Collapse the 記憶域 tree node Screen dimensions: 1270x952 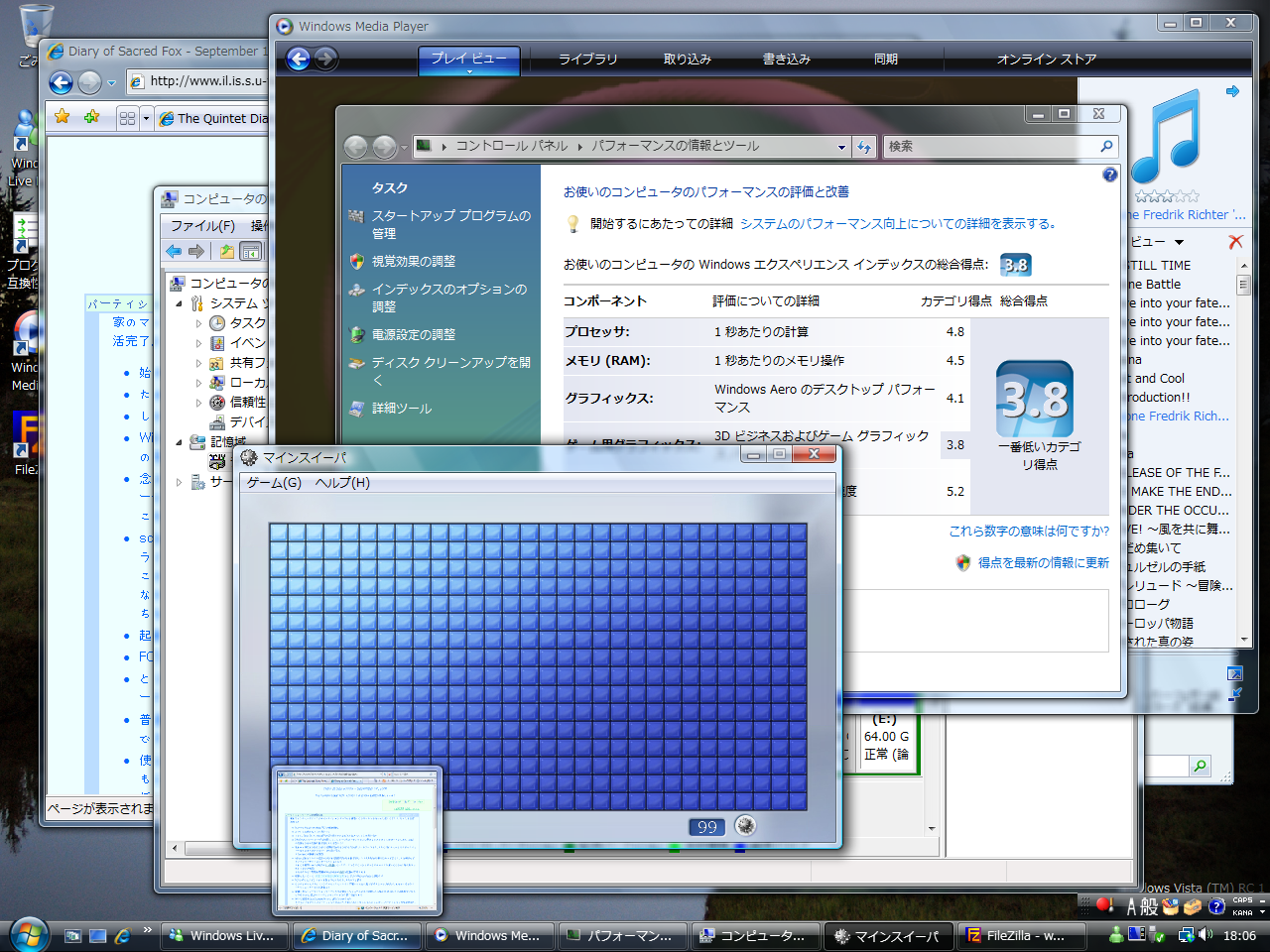179,442
